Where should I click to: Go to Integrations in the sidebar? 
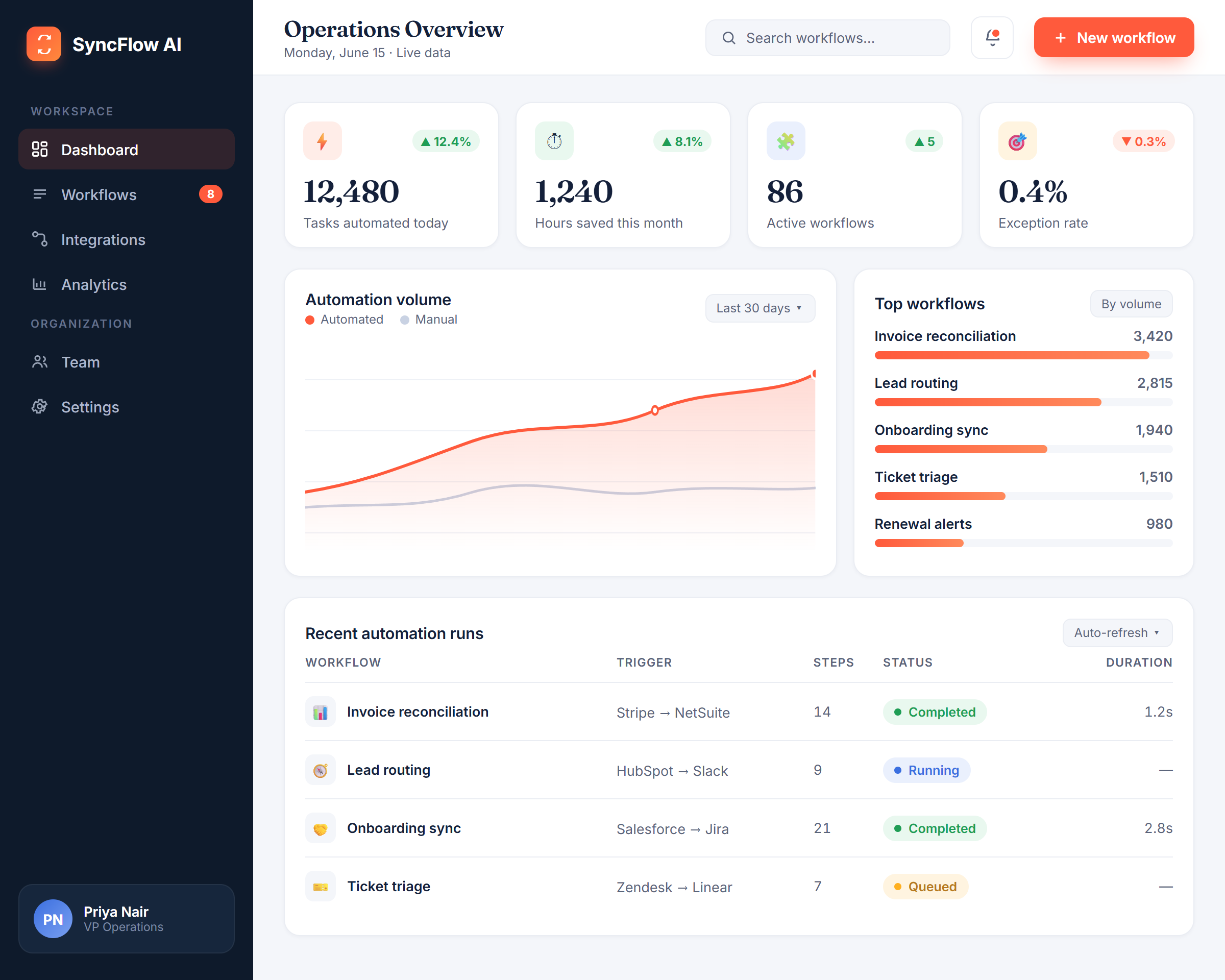[126, 239]
